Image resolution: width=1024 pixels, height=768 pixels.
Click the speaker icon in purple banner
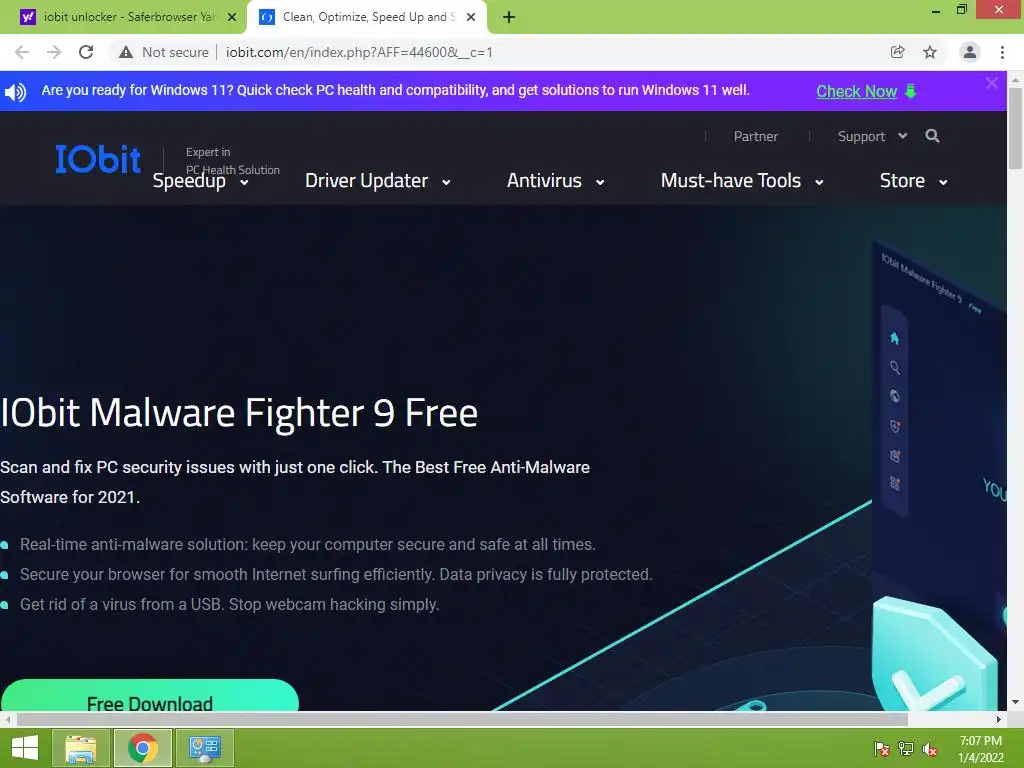coord(16,92)
